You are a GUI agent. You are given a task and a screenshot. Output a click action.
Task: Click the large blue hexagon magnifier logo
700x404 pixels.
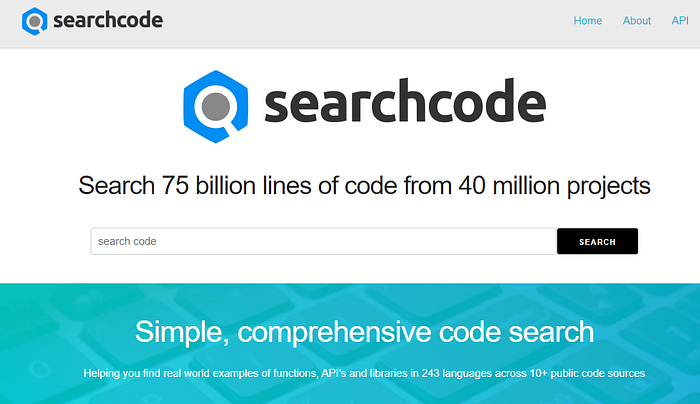tap(216, 106)
